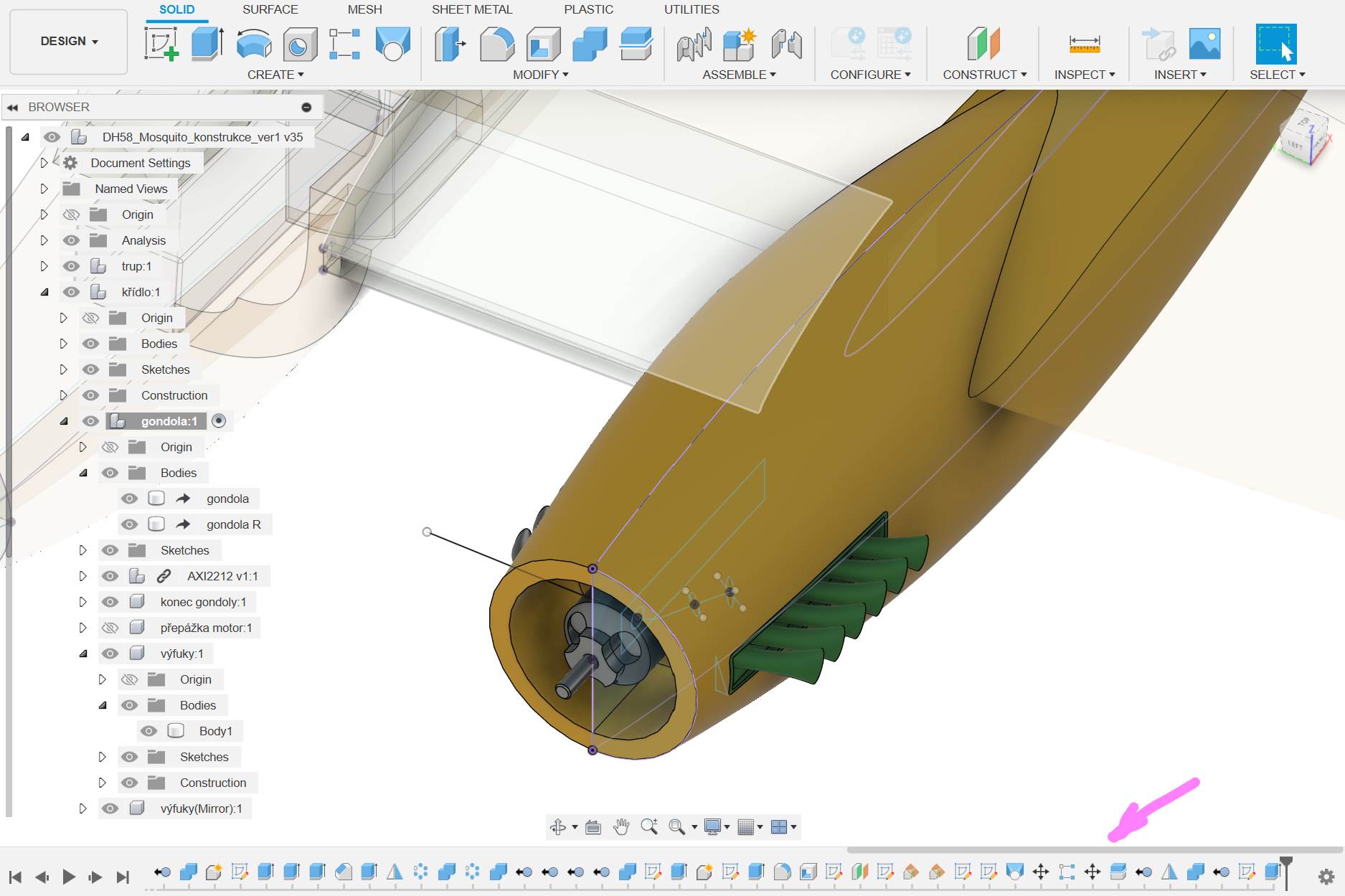The image size is (1345, 896).
Task: Click the Fillet tool in Modify
Action: click(496, 44)
